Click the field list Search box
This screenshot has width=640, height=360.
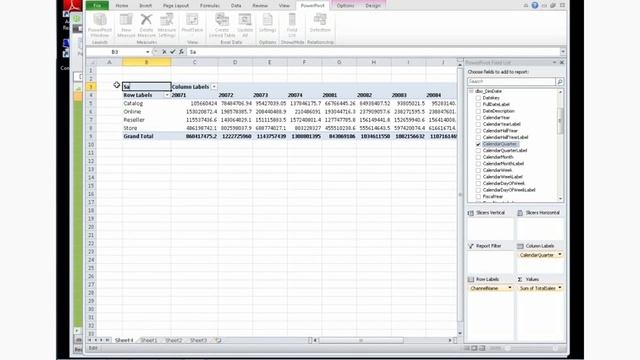[511, 82]
